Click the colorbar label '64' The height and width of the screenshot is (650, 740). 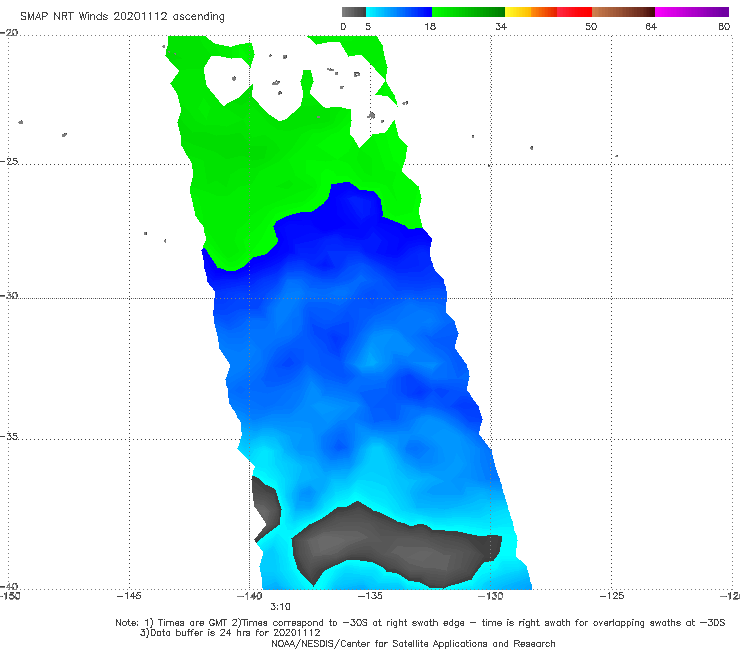tap(651, 26)
